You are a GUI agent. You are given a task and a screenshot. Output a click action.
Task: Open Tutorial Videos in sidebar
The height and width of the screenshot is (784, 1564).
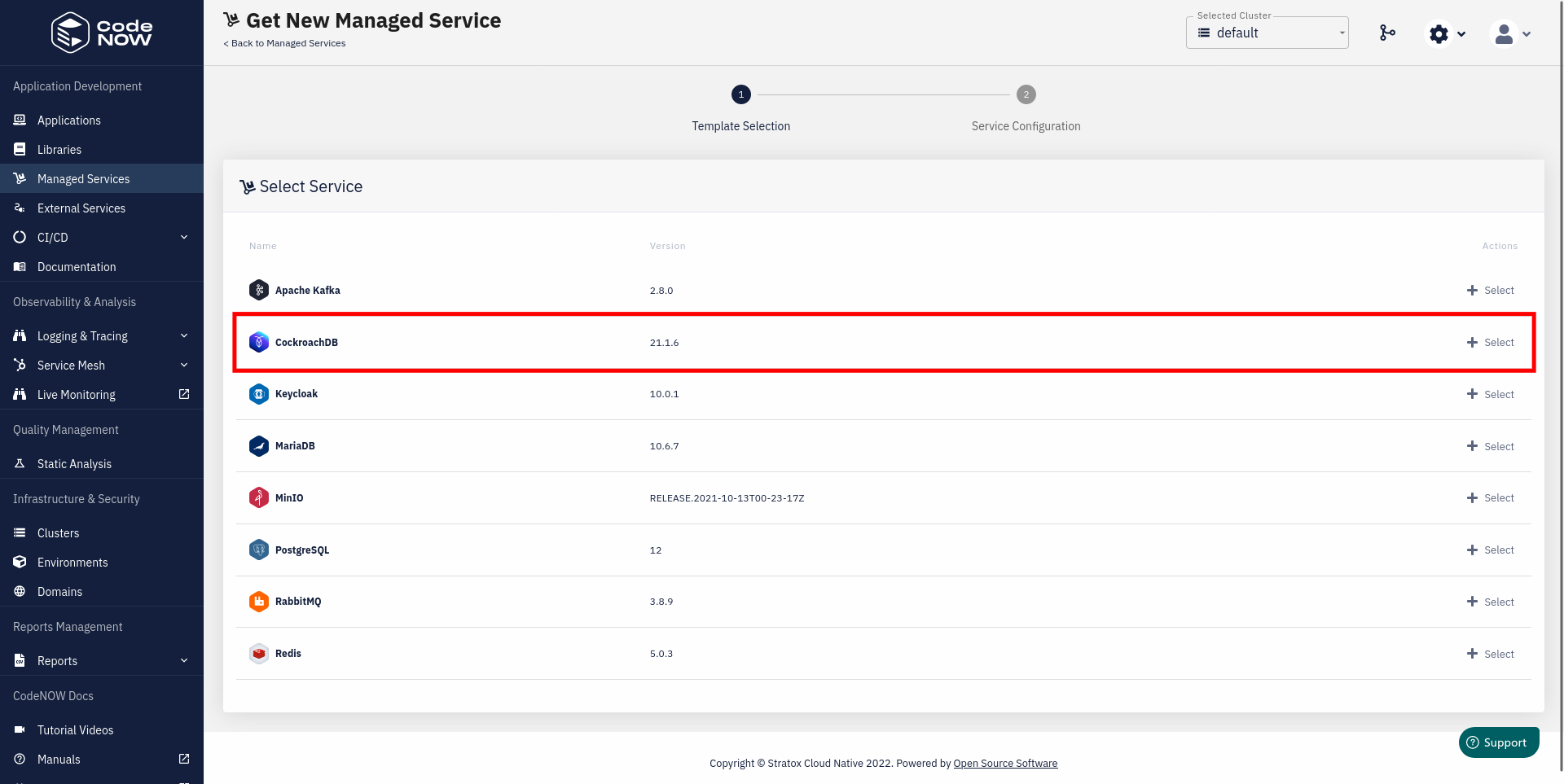(x=102, y=730)
